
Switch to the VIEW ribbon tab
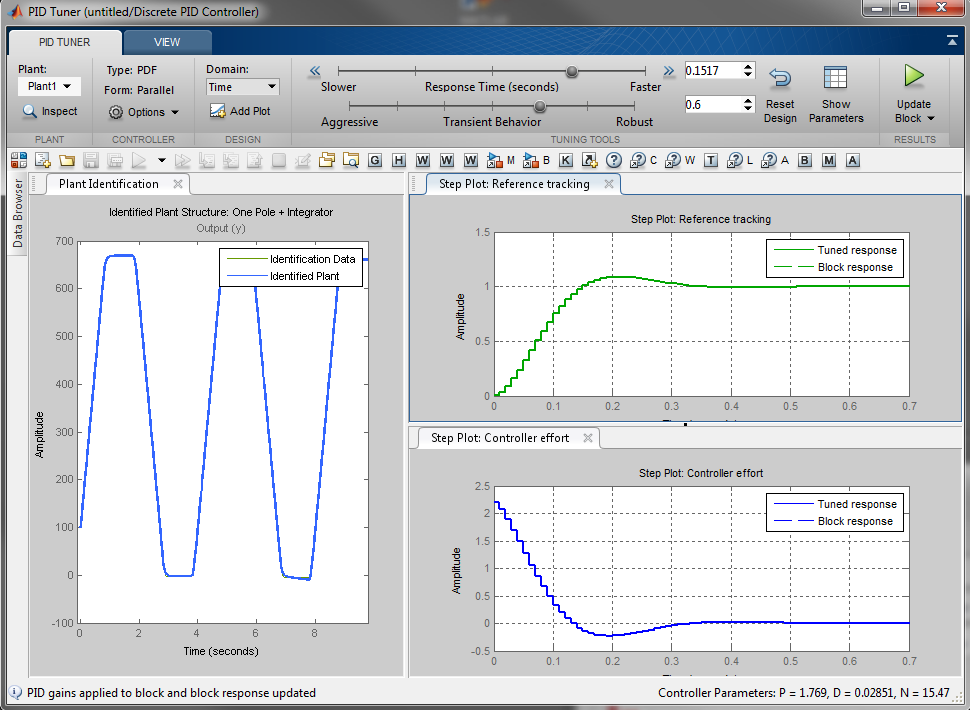[167, 42]
